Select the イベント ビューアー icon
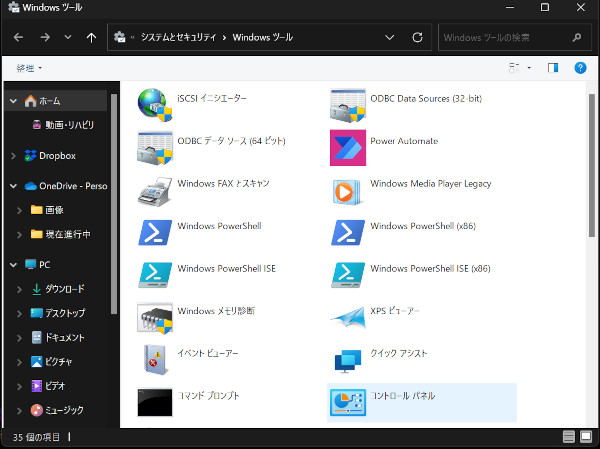The image size is (600, 449). tap(155, 359)
